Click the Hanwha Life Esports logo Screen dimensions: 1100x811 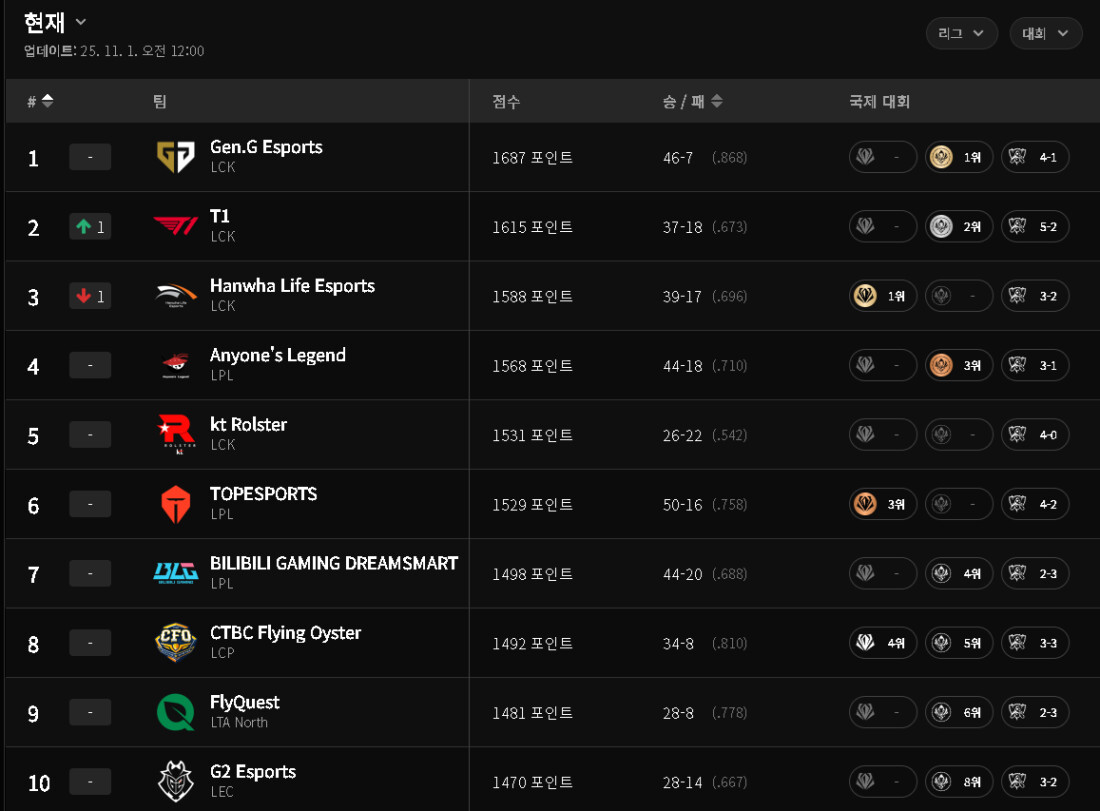pos(176,296)
